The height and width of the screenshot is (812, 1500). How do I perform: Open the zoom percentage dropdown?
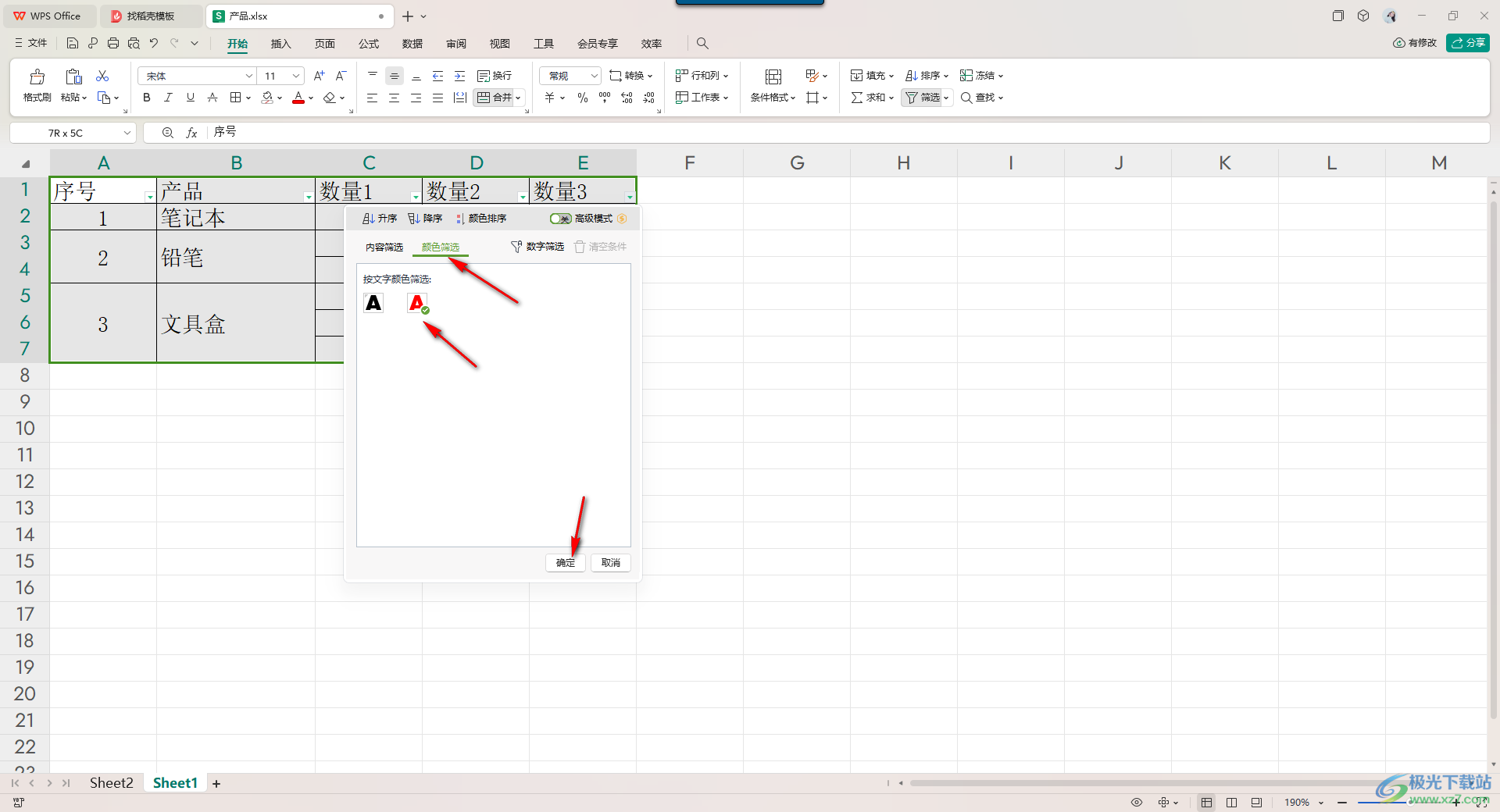coord(1321,803)
